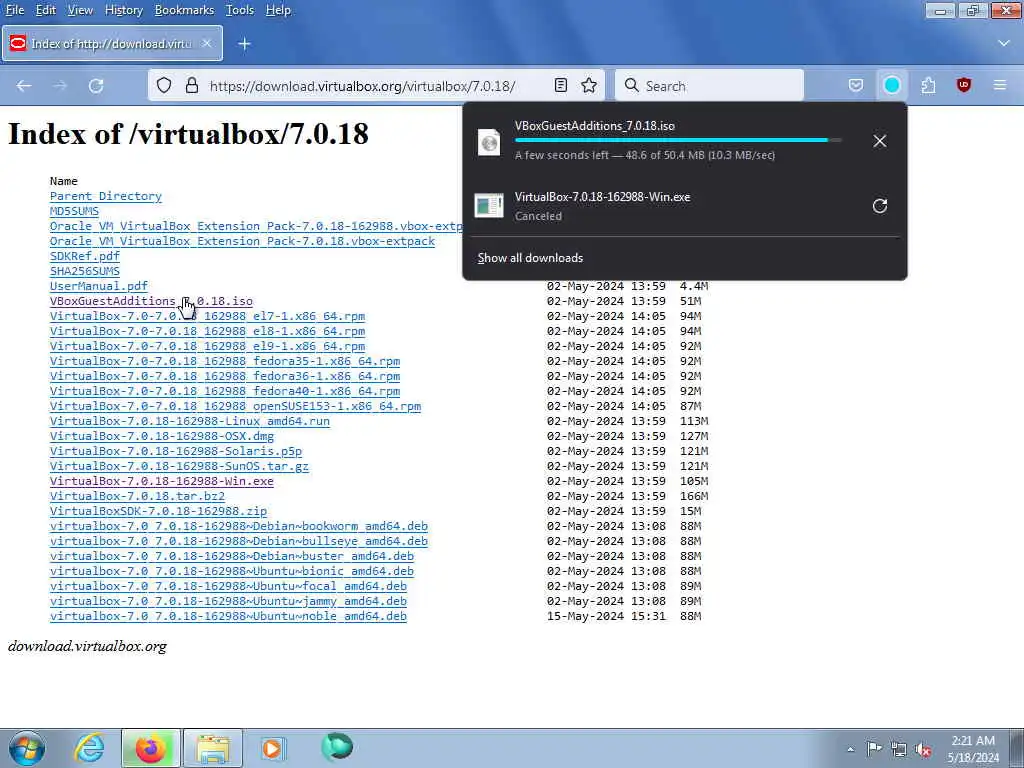Open the View menu
The width and height of the screenshot is (1024, 768).
pyautogui.click(x=80, y=10)
